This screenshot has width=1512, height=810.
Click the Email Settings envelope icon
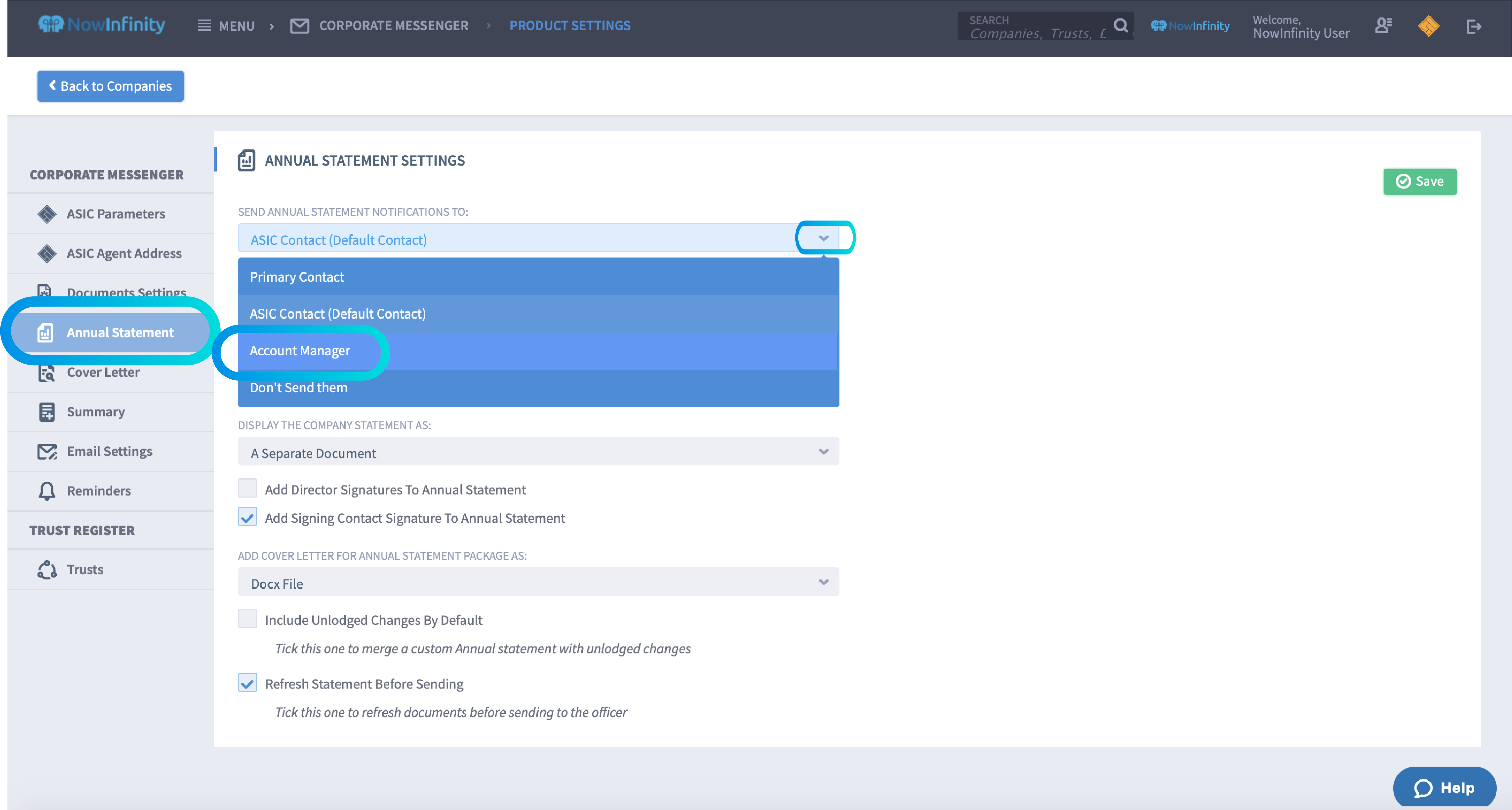47,451
